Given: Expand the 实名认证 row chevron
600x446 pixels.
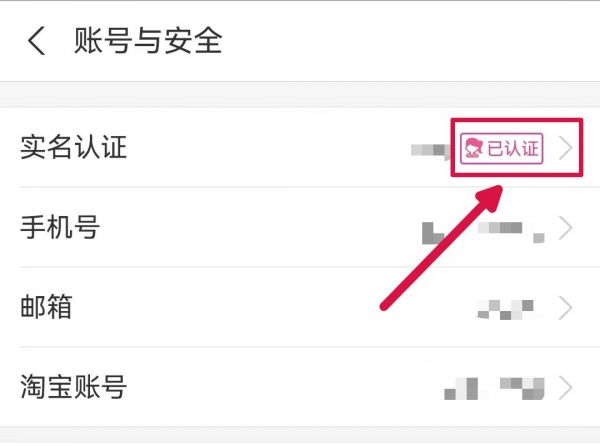Looking at the screenshot, I should [566, 148].
